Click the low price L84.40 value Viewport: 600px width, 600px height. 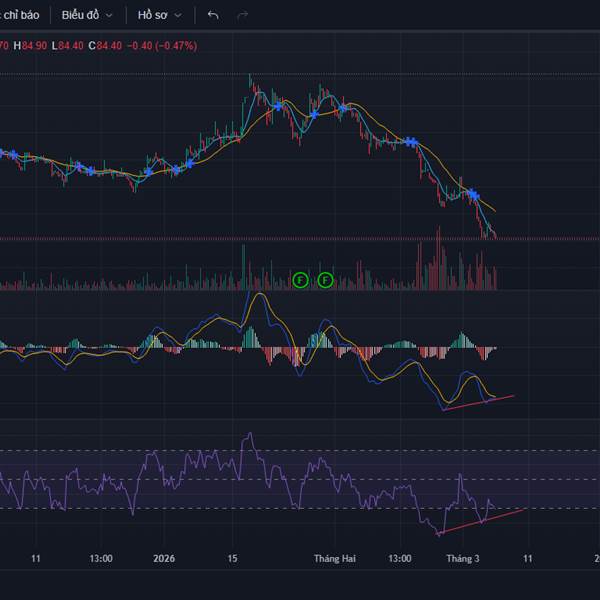[x=69, y=46]
